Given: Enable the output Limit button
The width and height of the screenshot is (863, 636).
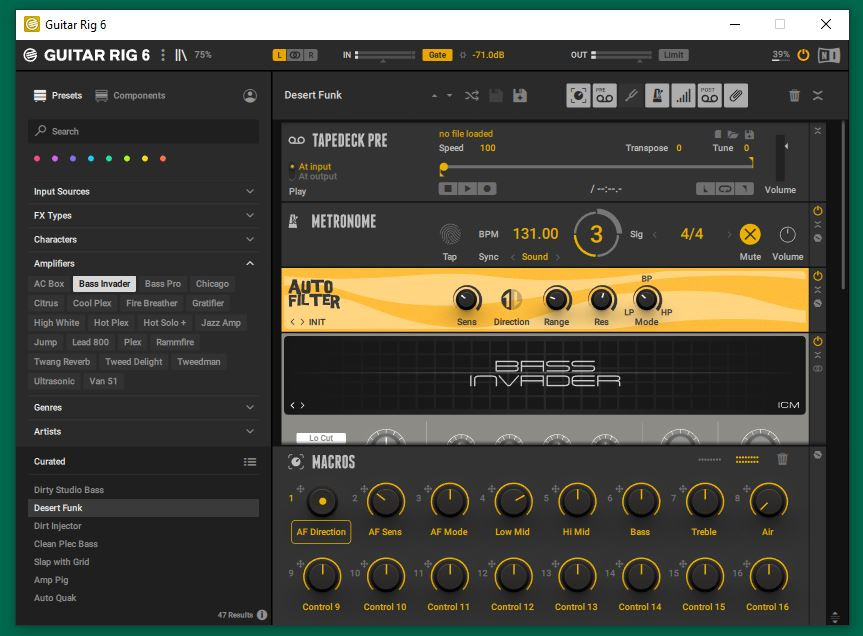Looking at the screenshot, I should tap(674, 55).
